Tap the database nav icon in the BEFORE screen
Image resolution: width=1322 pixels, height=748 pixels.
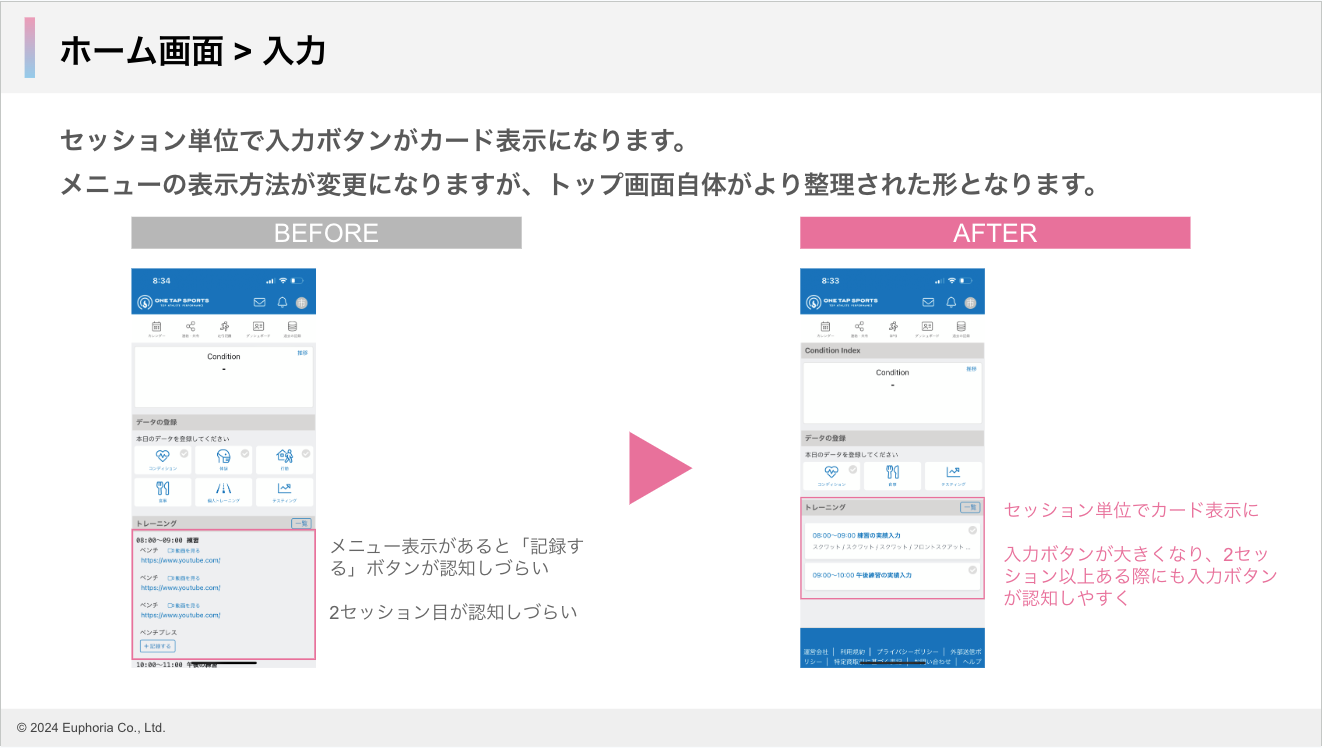pos(292,327)
